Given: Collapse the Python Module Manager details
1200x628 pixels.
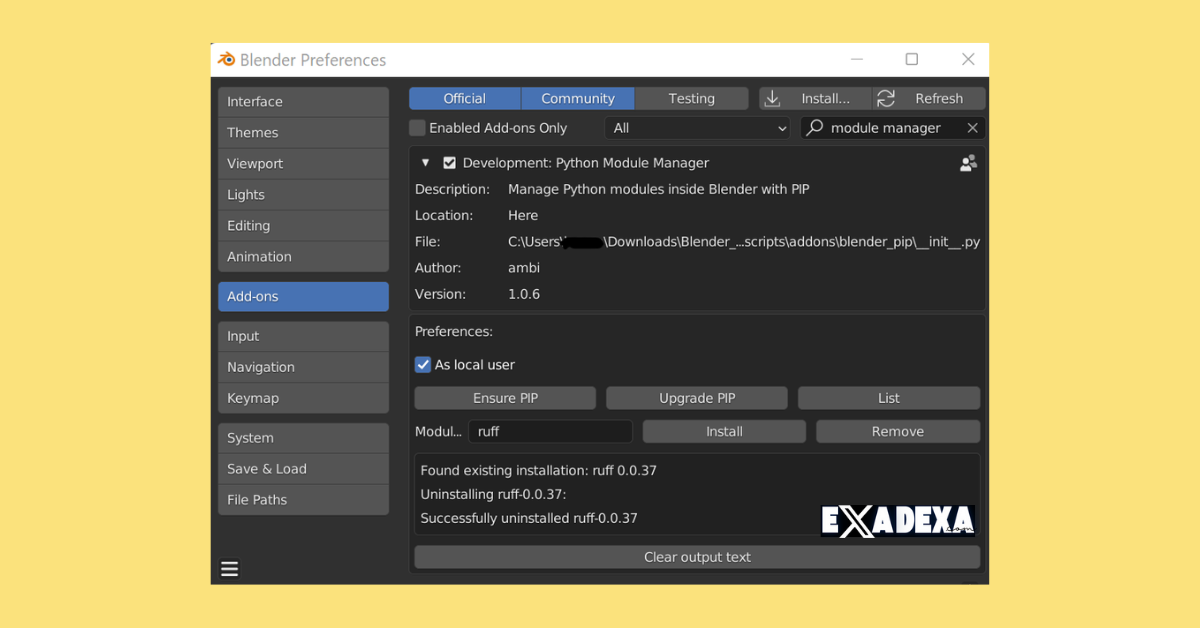Looking at the screenshot, I should pos(425,162).
